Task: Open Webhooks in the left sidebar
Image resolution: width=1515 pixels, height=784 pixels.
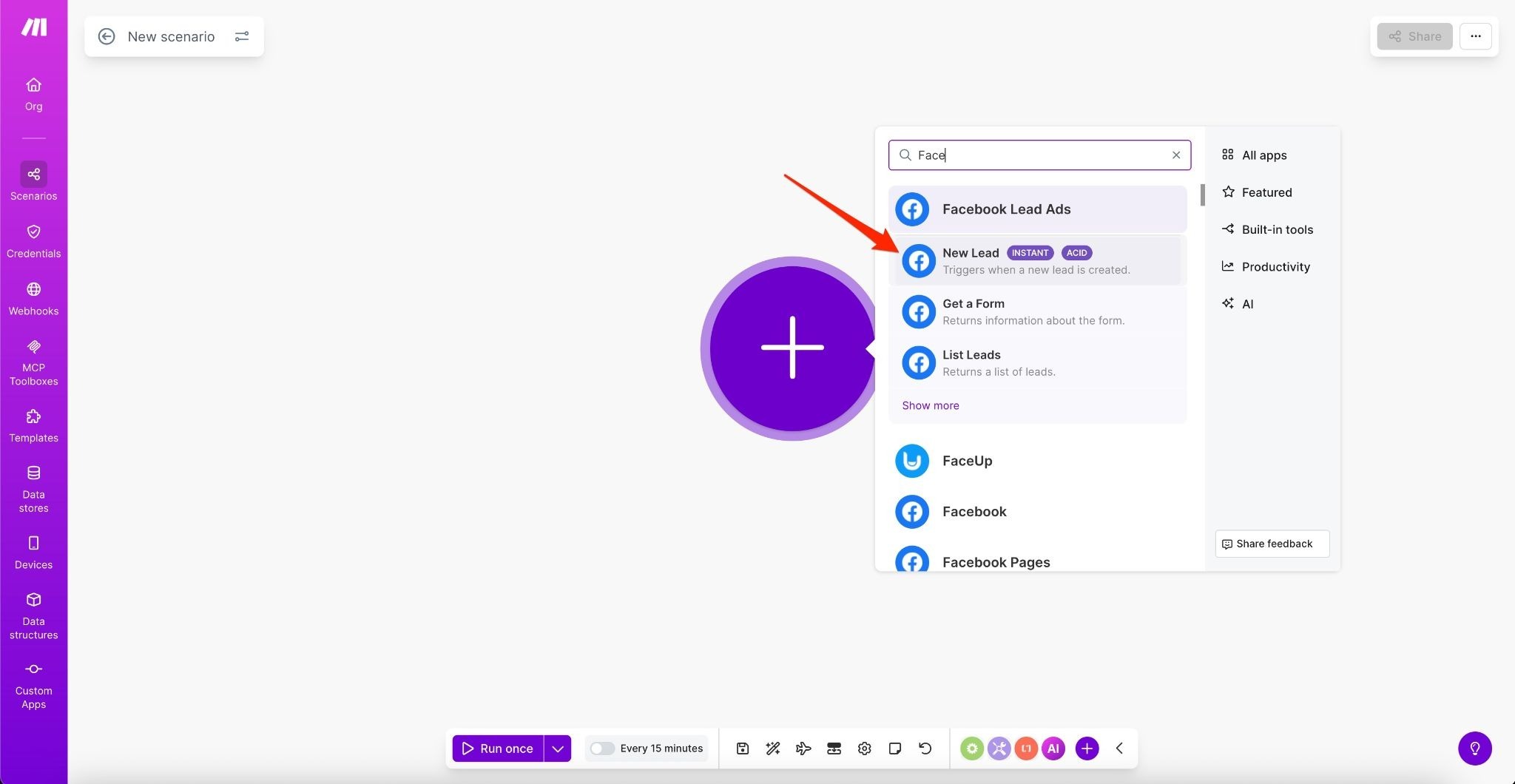Action: point(33,298)
